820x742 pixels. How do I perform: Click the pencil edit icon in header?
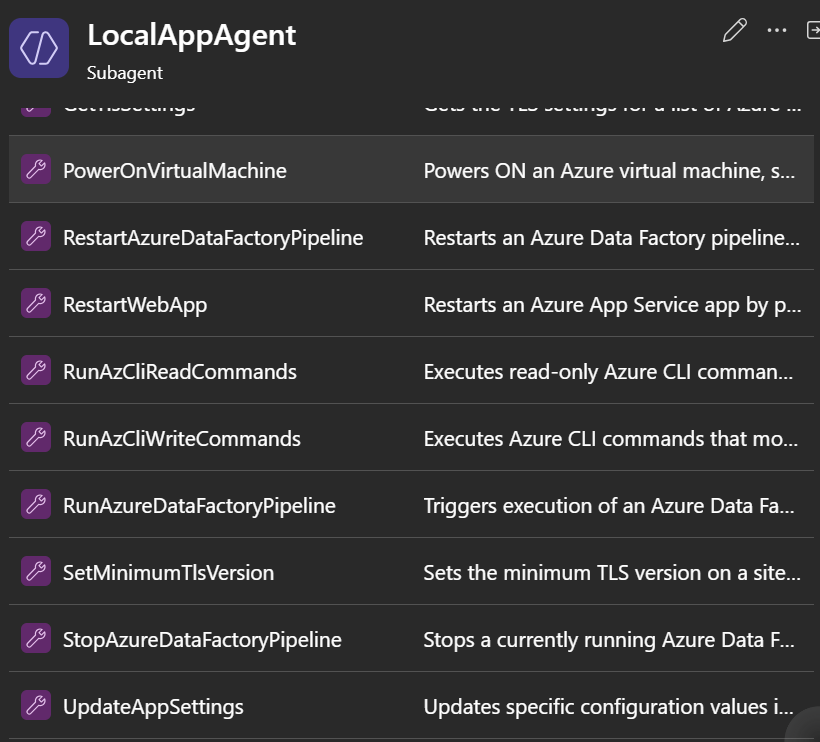(734, 31)
